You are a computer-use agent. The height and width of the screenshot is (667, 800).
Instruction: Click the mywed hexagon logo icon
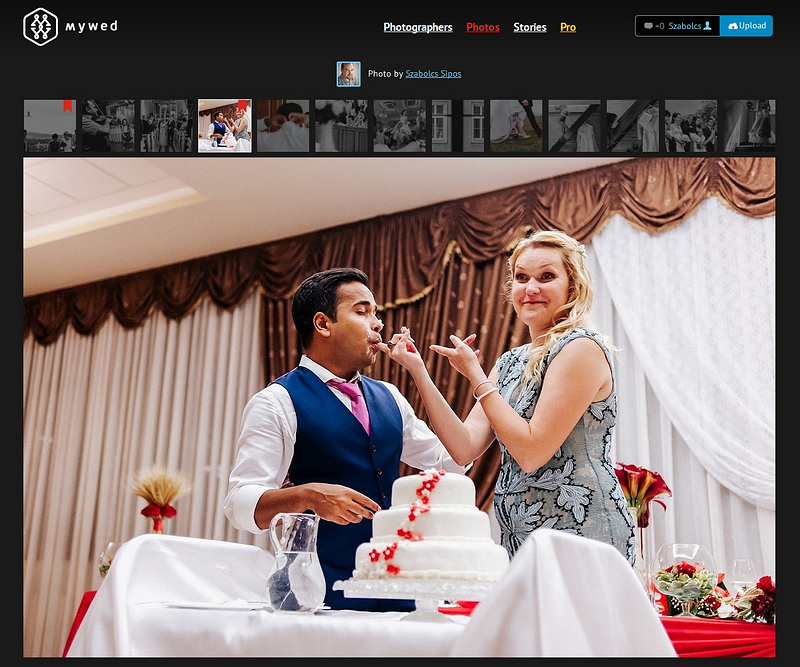pos(40,27)
